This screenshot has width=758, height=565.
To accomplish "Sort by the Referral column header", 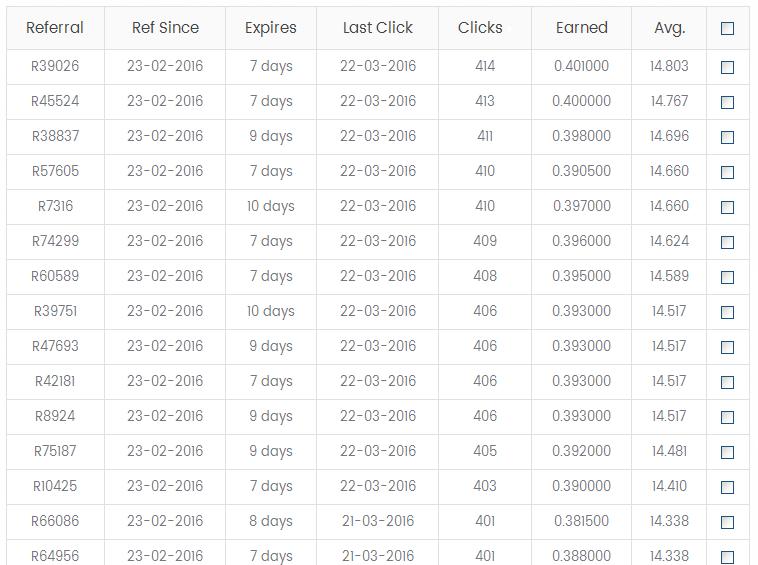I will (55, 28).
